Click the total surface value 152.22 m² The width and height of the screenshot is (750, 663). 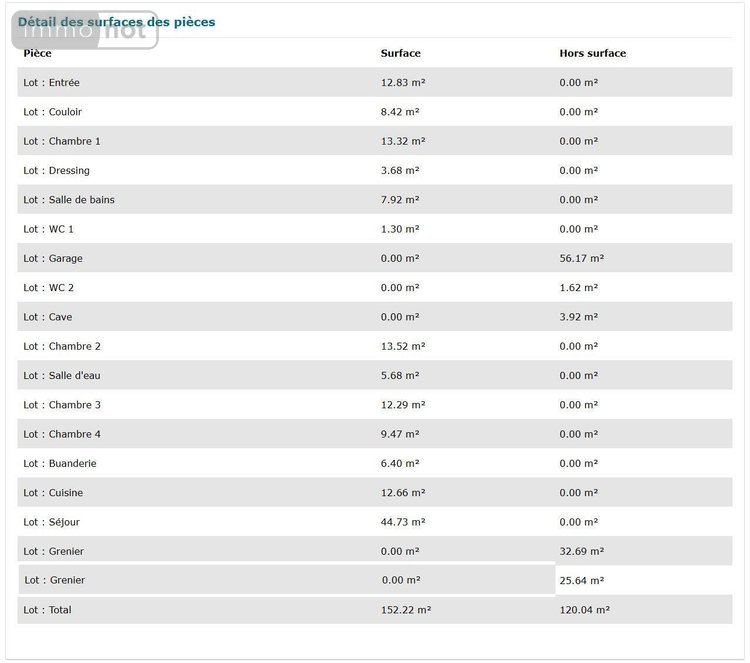(x=406, y=610)
